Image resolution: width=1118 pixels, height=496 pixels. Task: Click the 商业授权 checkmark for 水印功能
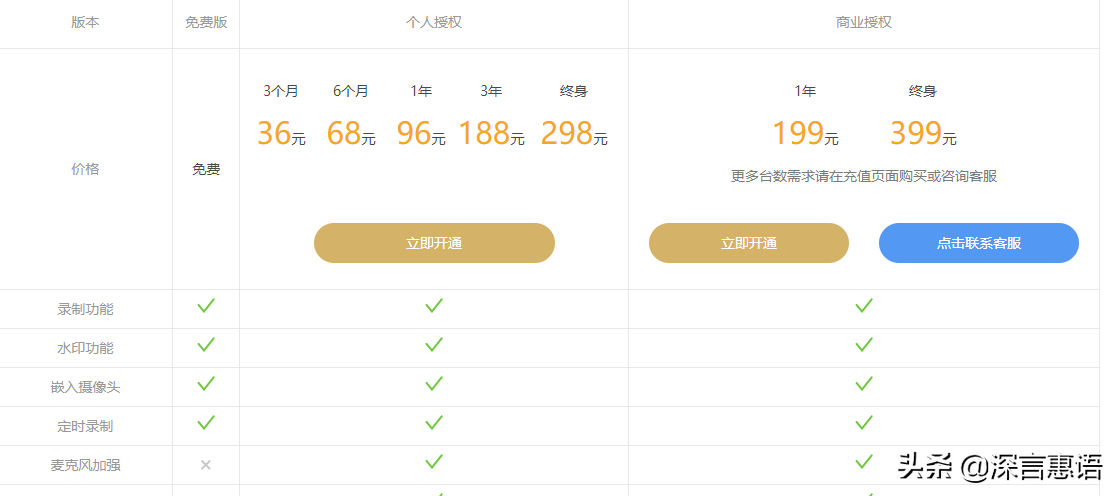point(863,345)
